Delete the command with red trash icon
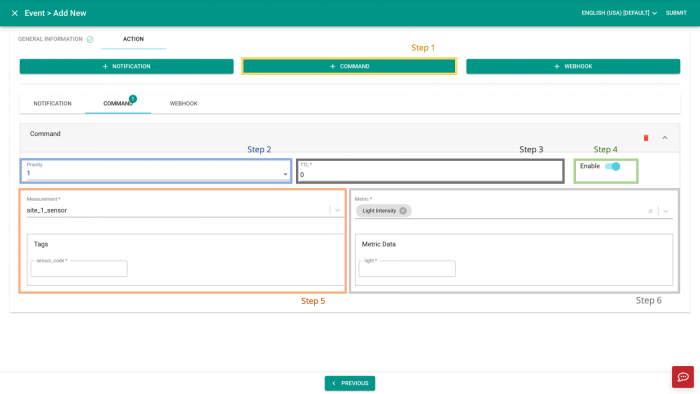Screen dimensions: 700x394 coord(646,138)
